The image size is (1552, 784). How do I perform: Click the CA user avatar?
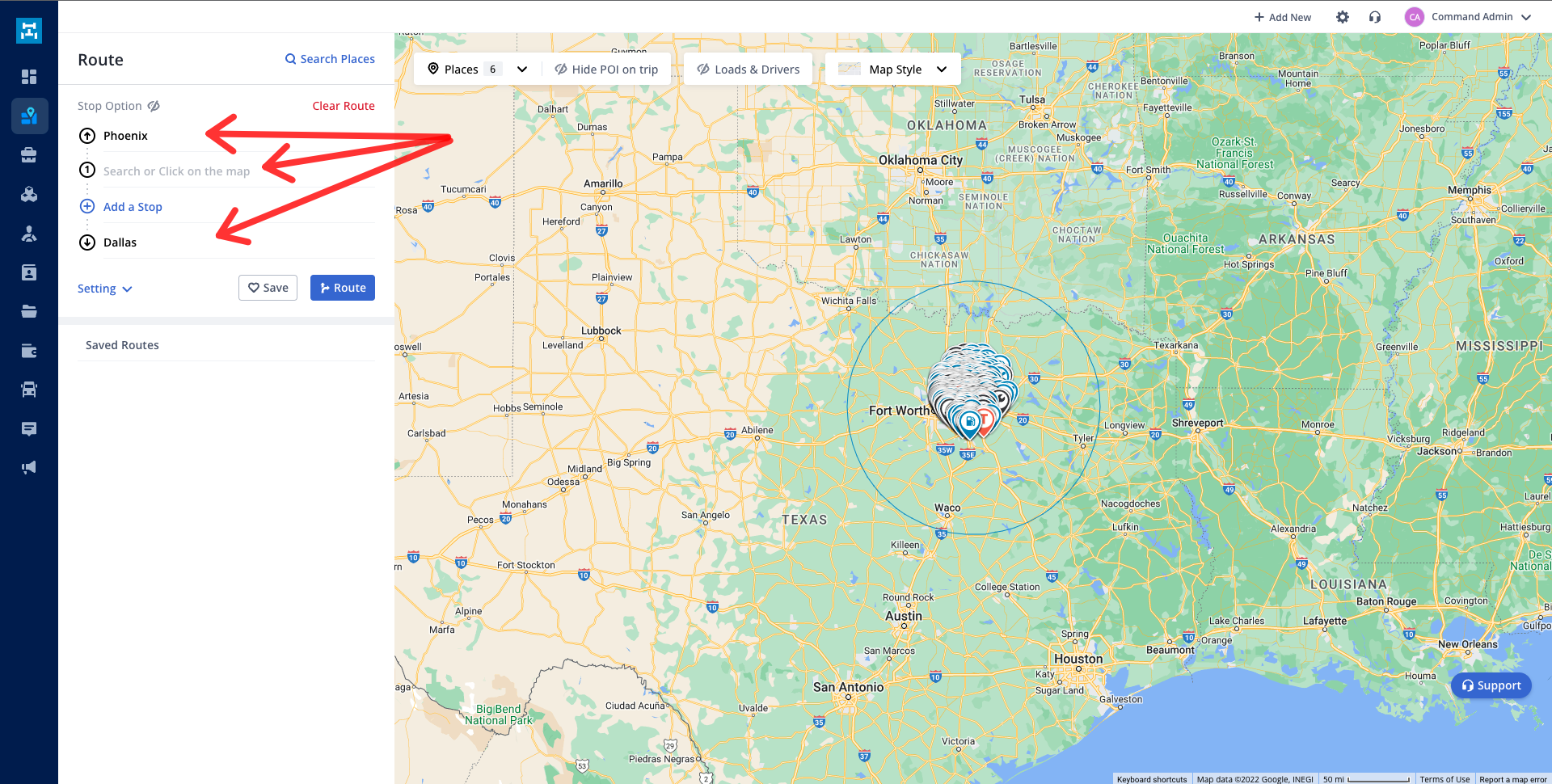click(1415, 17)
